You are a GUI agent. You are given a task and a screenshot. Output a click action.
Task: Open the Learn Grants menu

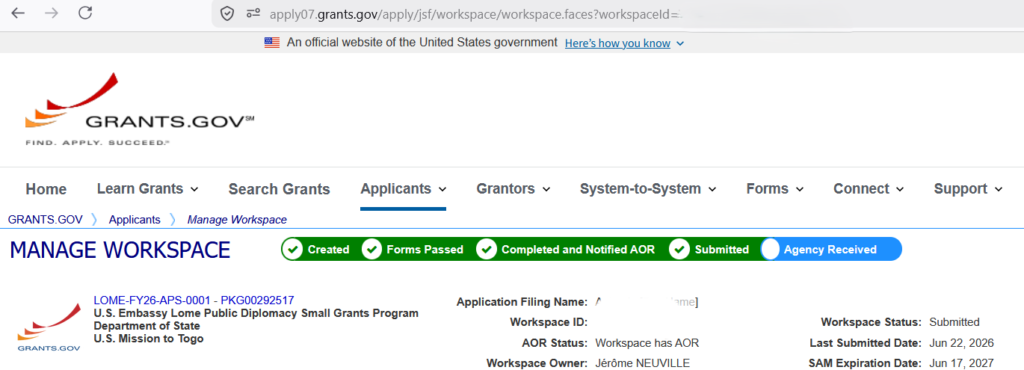tap(140, 189)
